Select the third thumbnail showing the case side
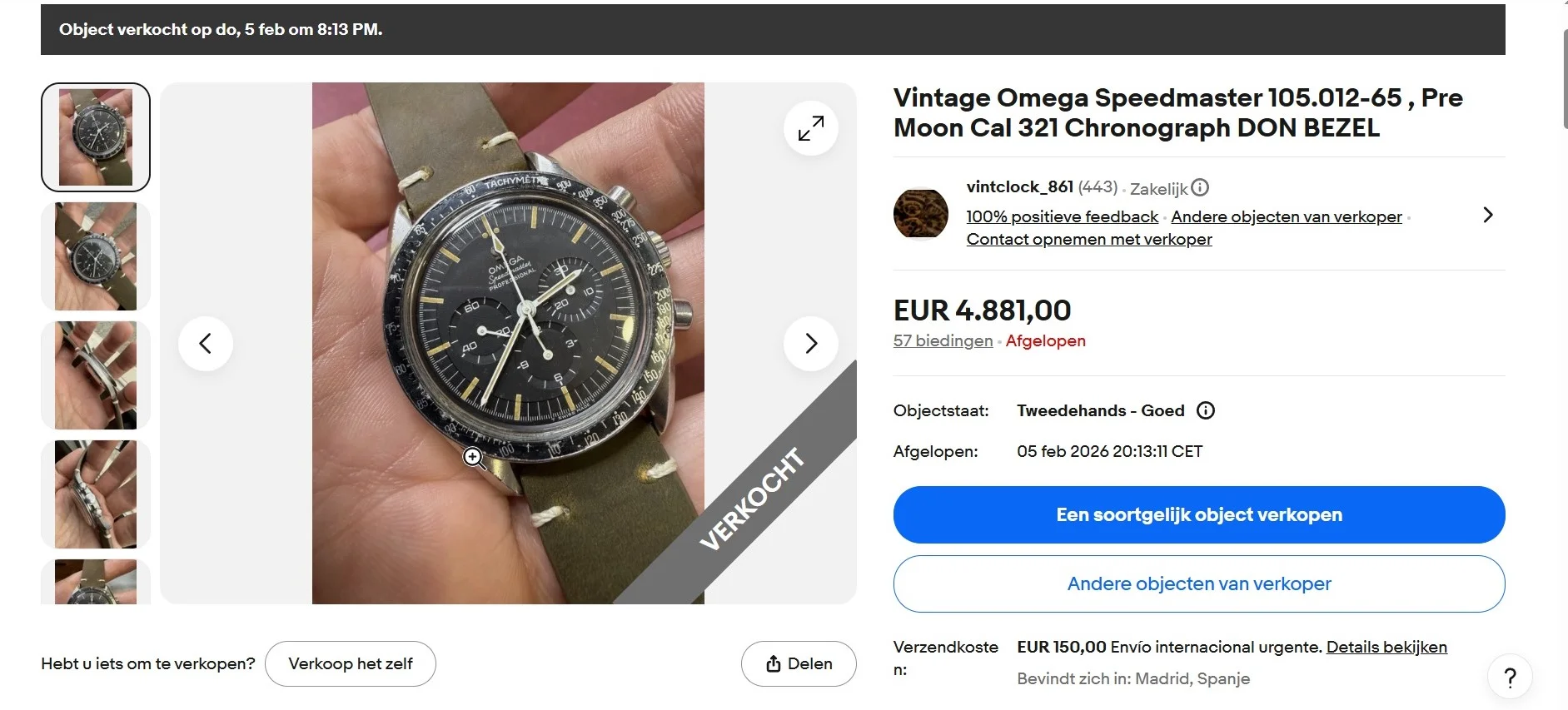 96,375
